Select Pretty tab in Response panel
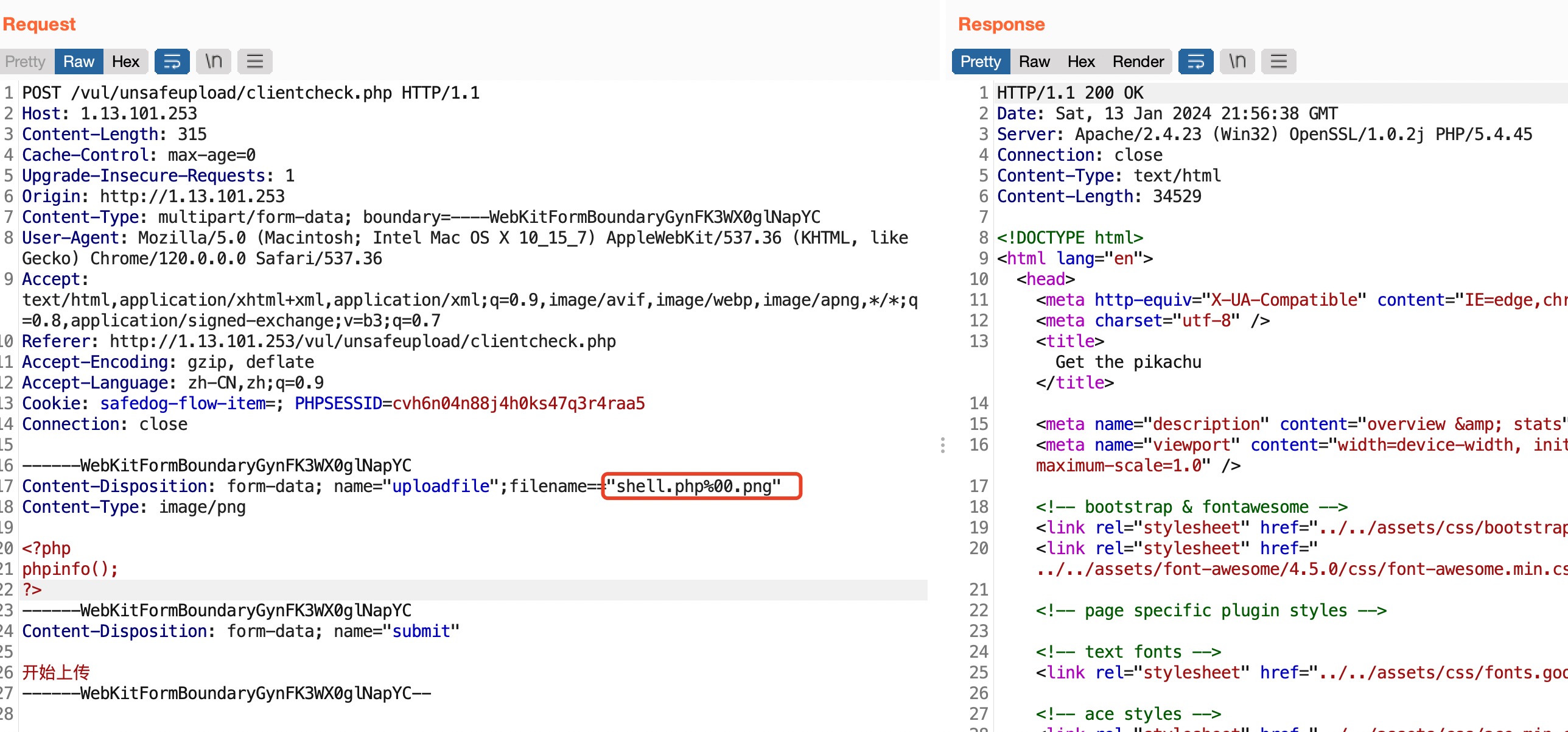Viewport: 1568px width, 732px height. coord(980,62)
